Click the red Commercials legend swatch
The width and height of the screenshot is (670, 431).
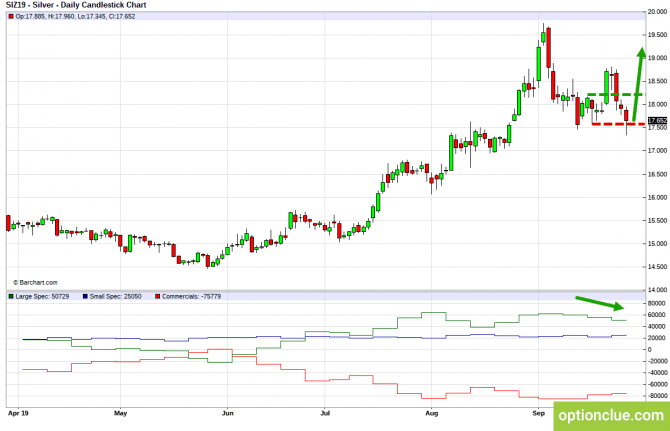pyautogui.click(x=158, y=296)
